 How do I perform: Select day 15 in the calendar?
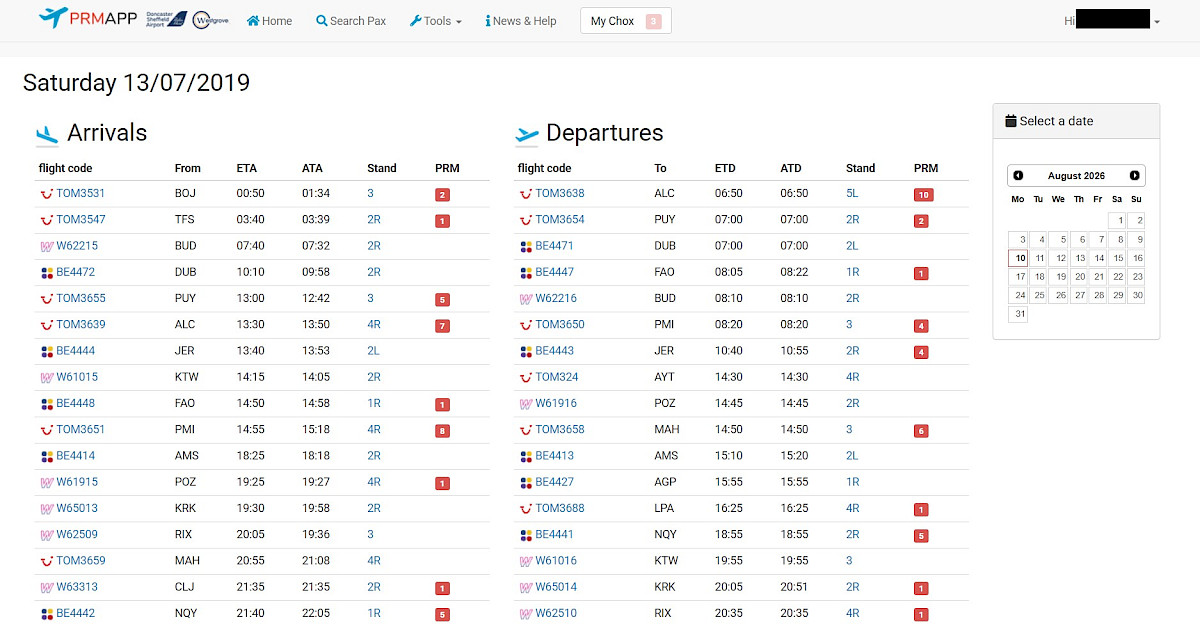[1118, 258]
